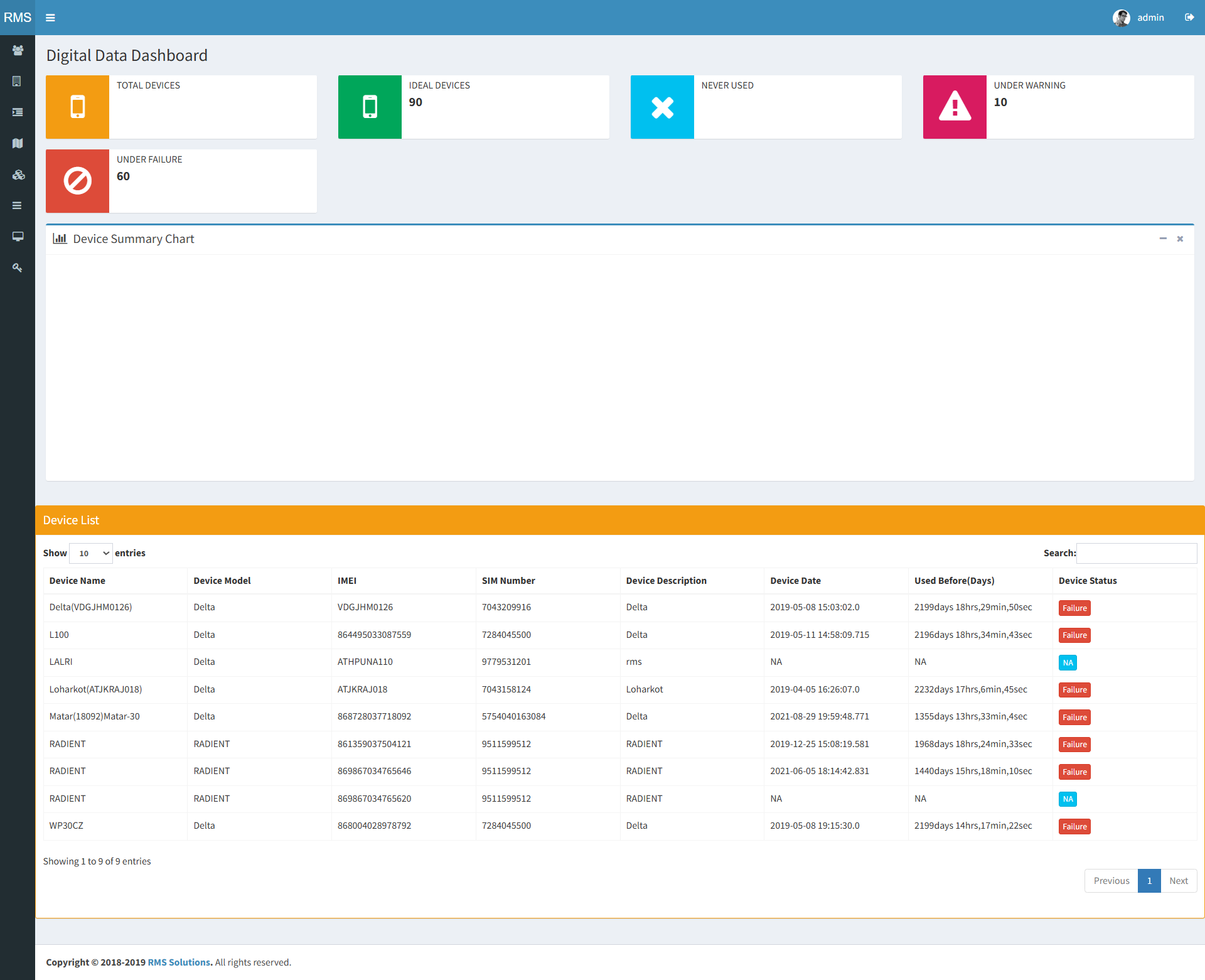Sort by Device Description column
The image size is (1205, 980).
[x=692, y=581]
